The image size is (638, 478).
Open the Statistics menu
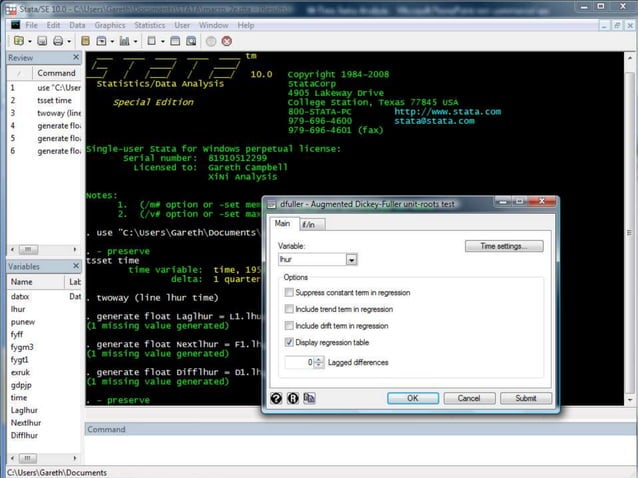point(149,24)
